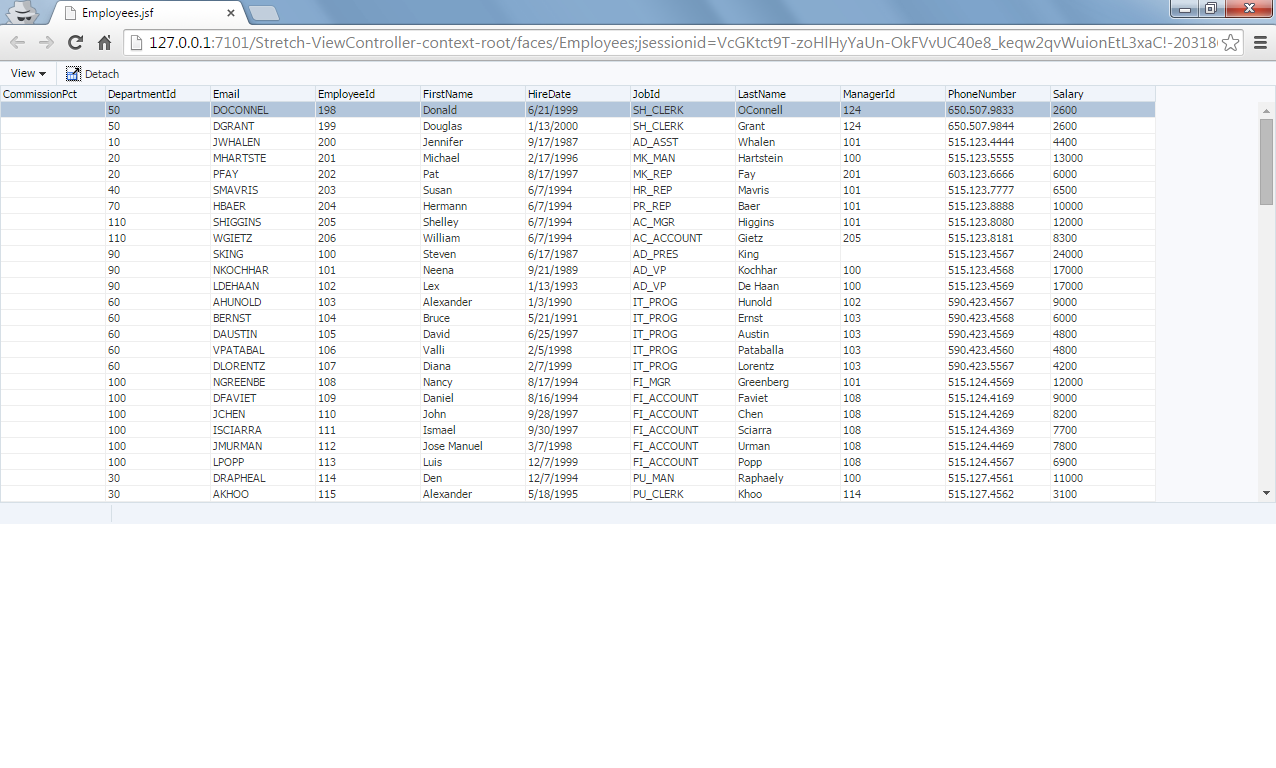The height and width of the screenshot is (768, 1276).
Task: Go to the browser Home page
Action: pos(104,42)
